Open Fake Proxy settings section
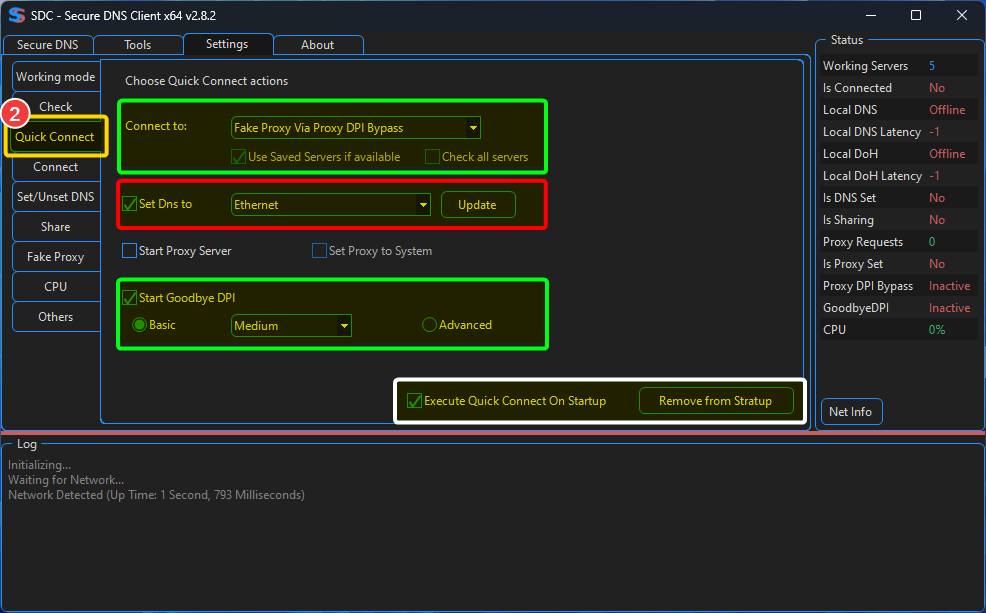Image resolution: width=986 pixels, height=613 pixels. click(56, 257)
